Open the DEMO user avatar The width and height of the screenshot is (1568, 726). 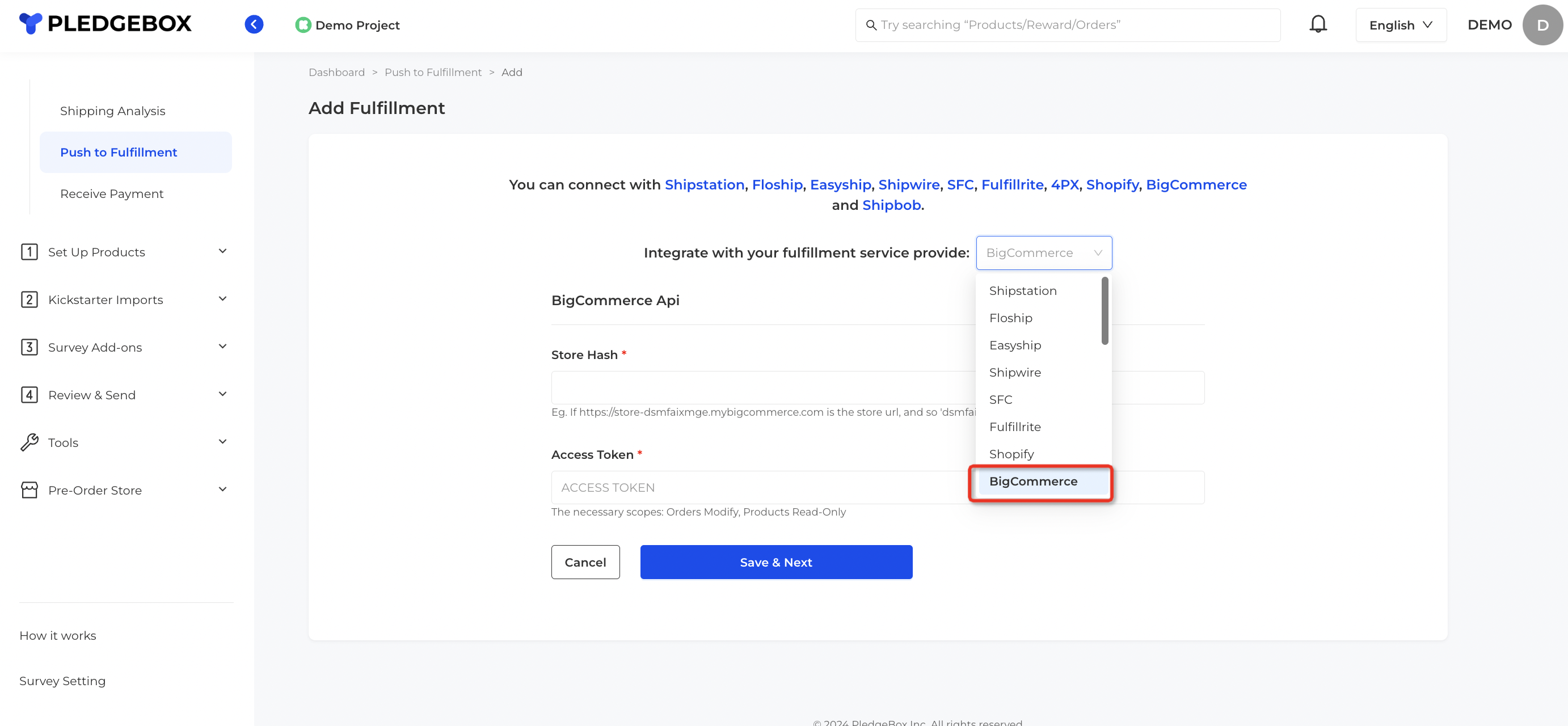(1542, 25)
